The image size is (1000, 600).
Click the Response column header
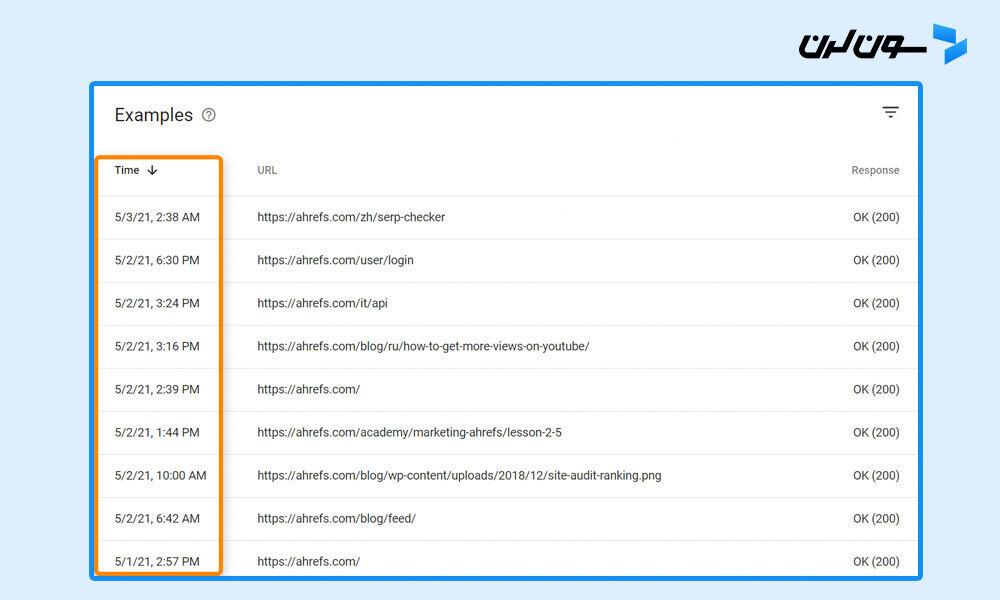coord(875,170)
